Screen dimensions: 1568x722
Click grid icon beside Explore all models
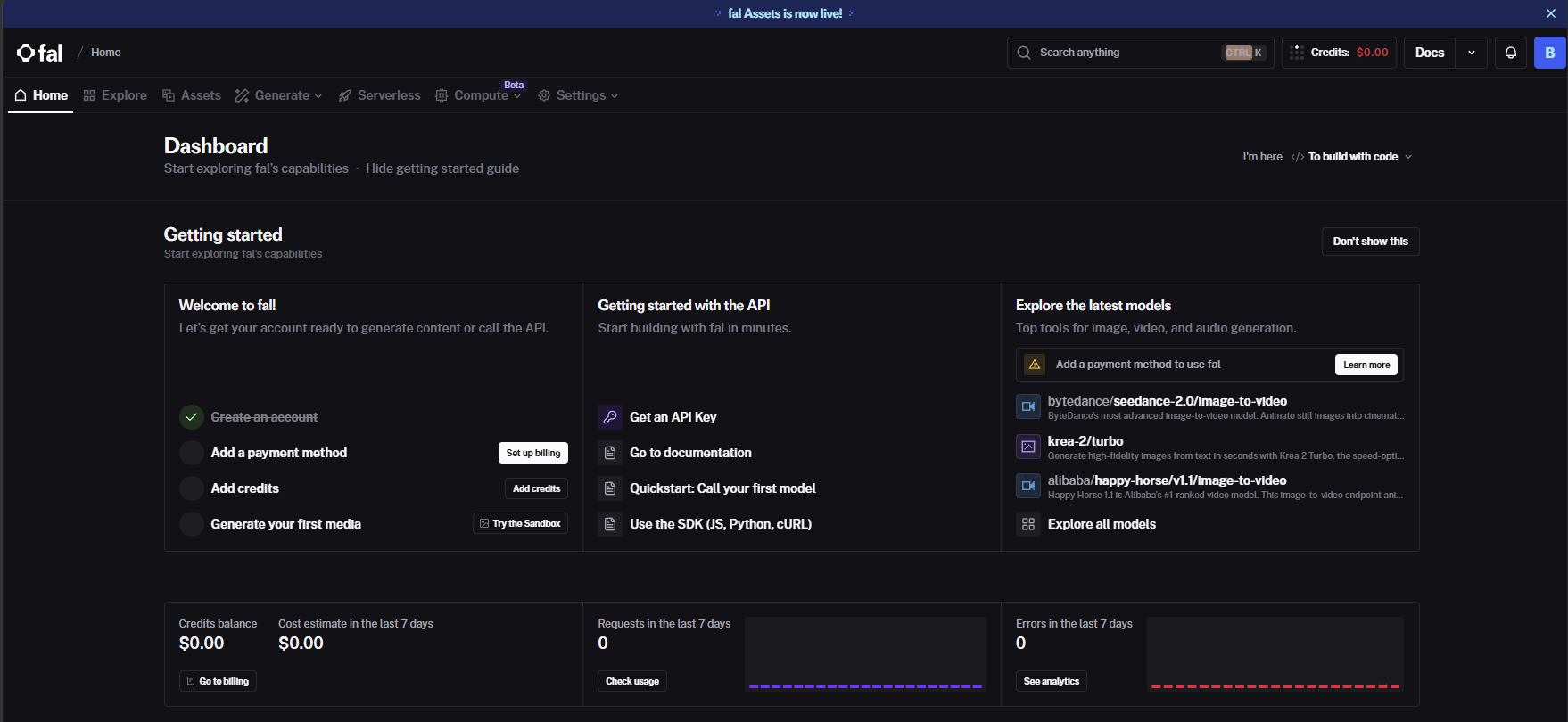point(1028,524)
